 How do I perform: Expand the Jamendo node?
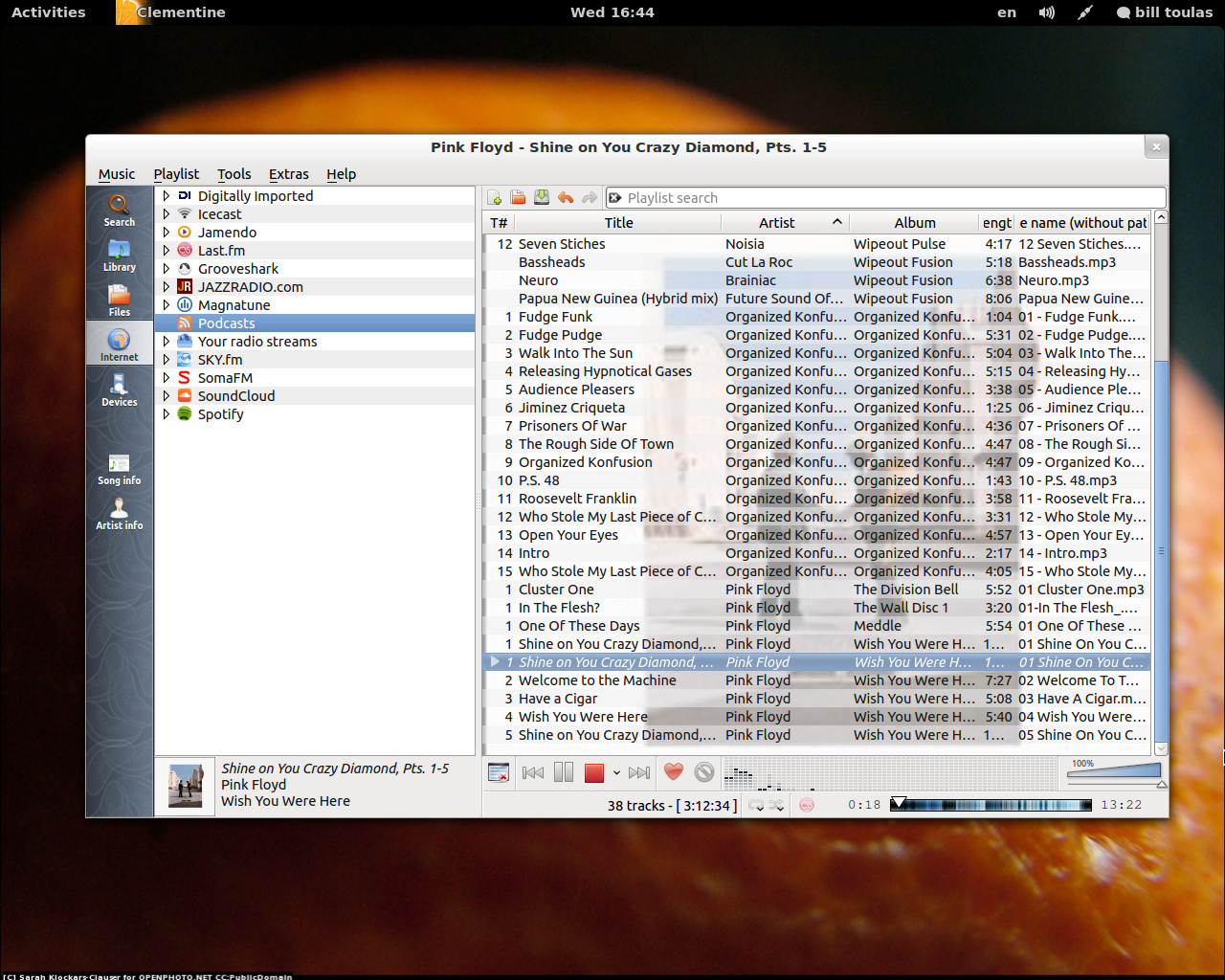(167, 232)
